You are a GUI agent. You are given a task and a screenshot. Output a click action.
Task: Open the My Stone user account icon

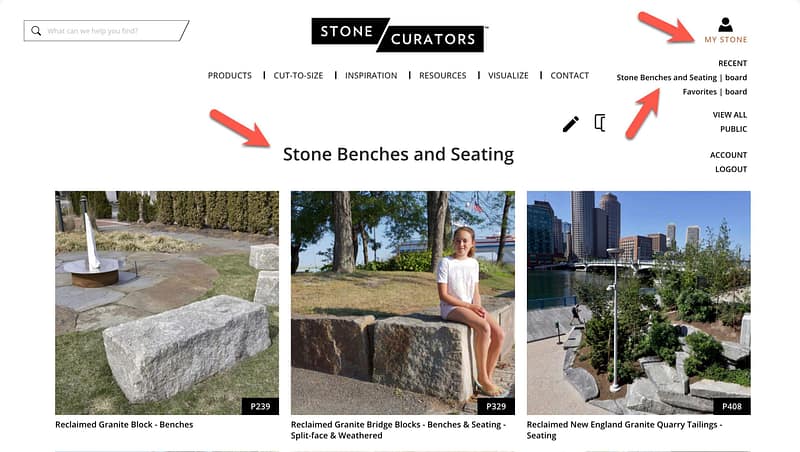[x=725, y=25]
